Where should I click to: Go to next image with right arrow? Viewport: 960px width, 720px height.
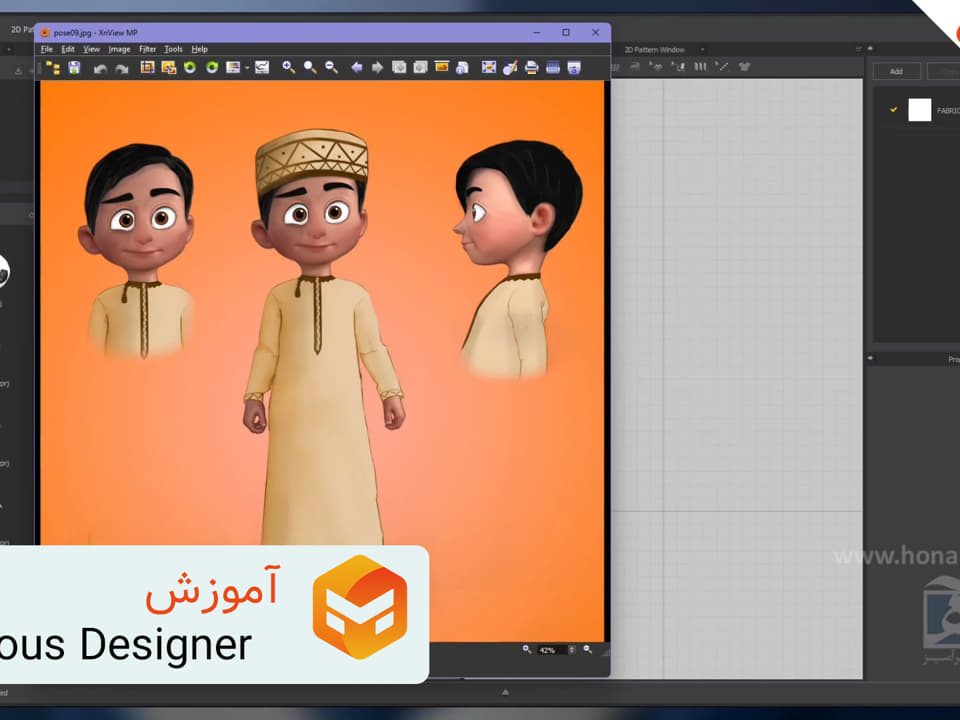pos(377,67)
